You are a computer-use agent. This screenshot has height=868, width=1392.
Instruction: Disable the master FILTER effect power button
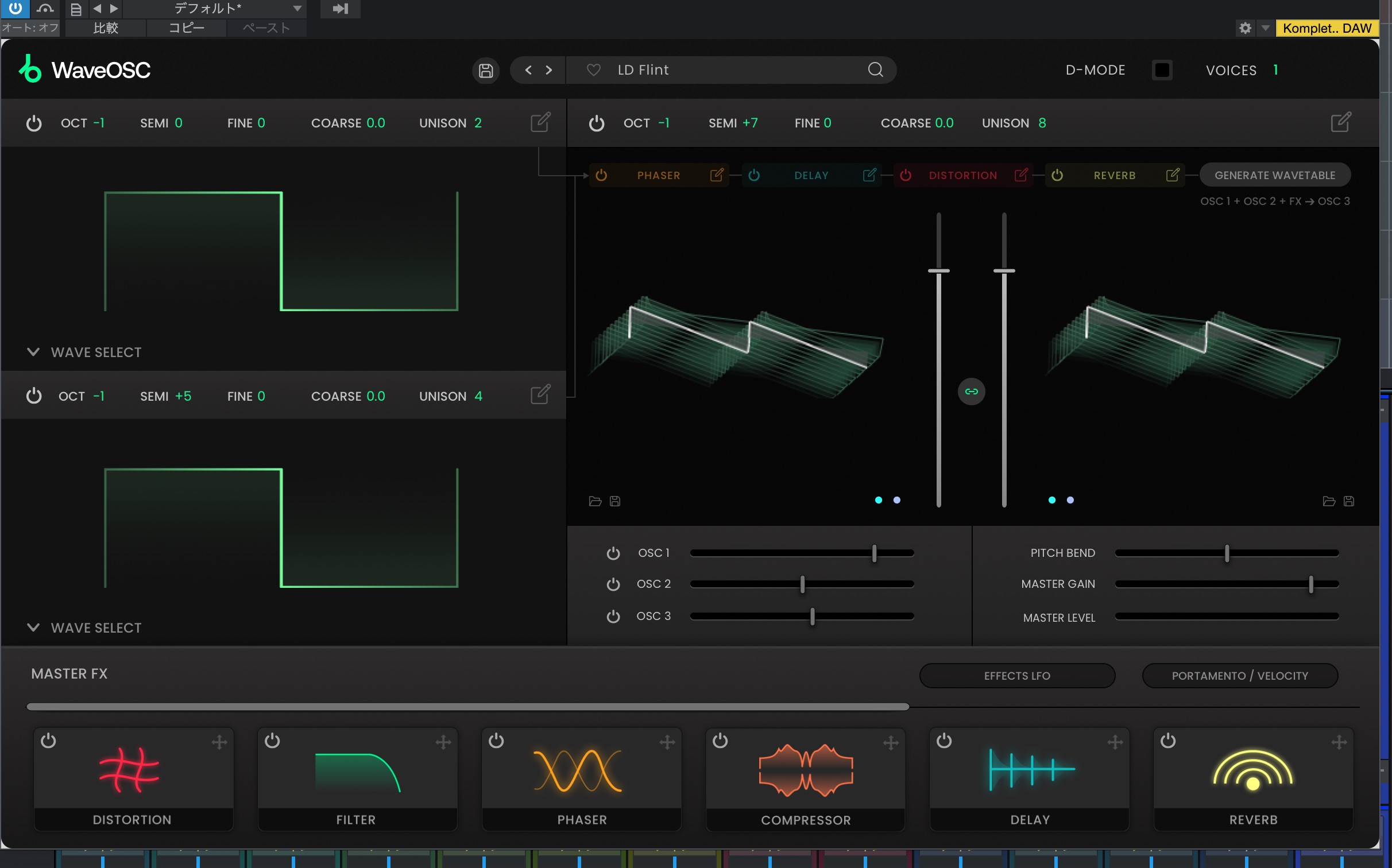pos(272,741)
